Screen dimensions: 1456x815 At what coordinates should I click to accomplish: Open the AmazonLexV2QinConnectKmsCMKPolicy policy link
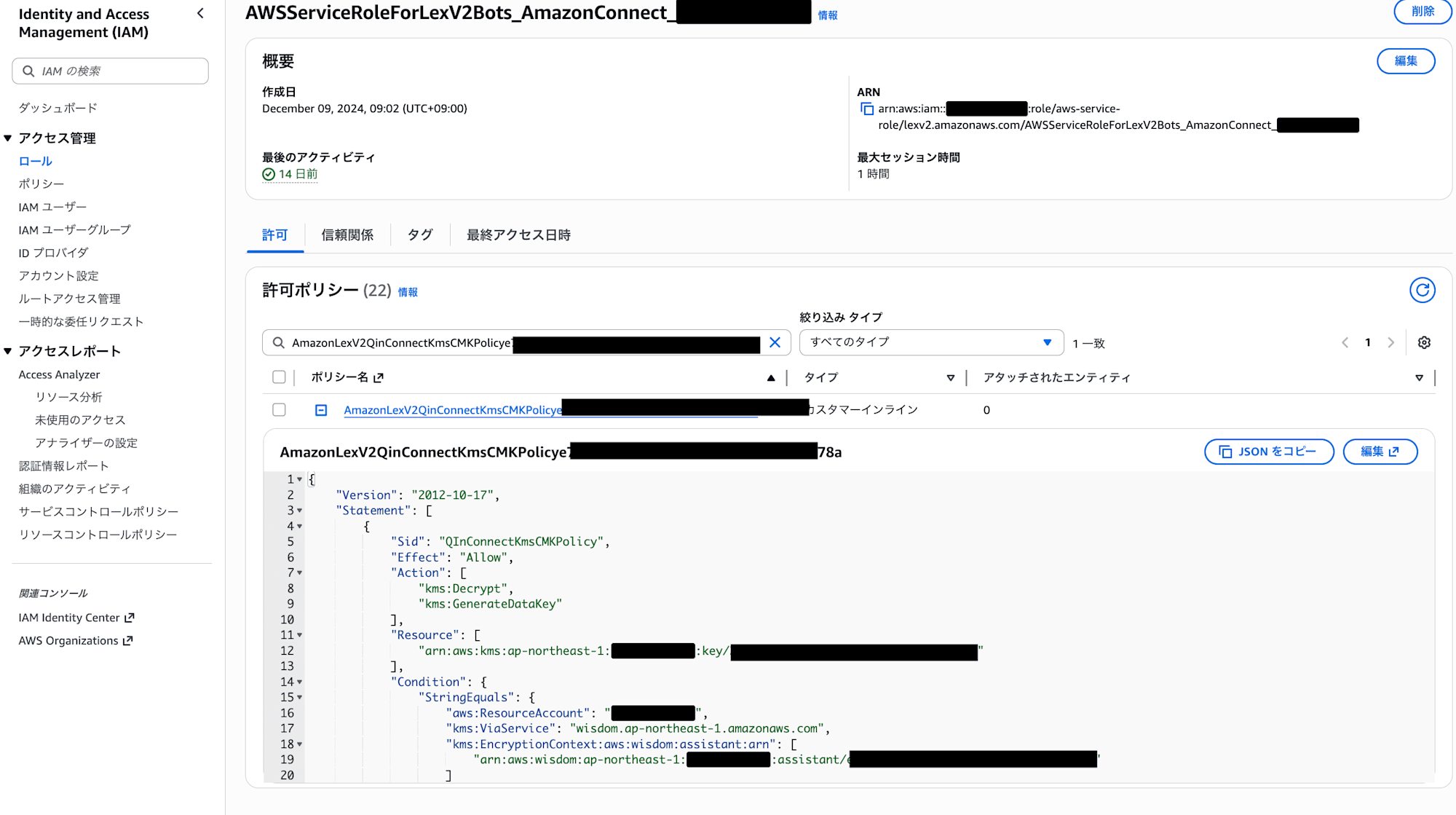453,410
